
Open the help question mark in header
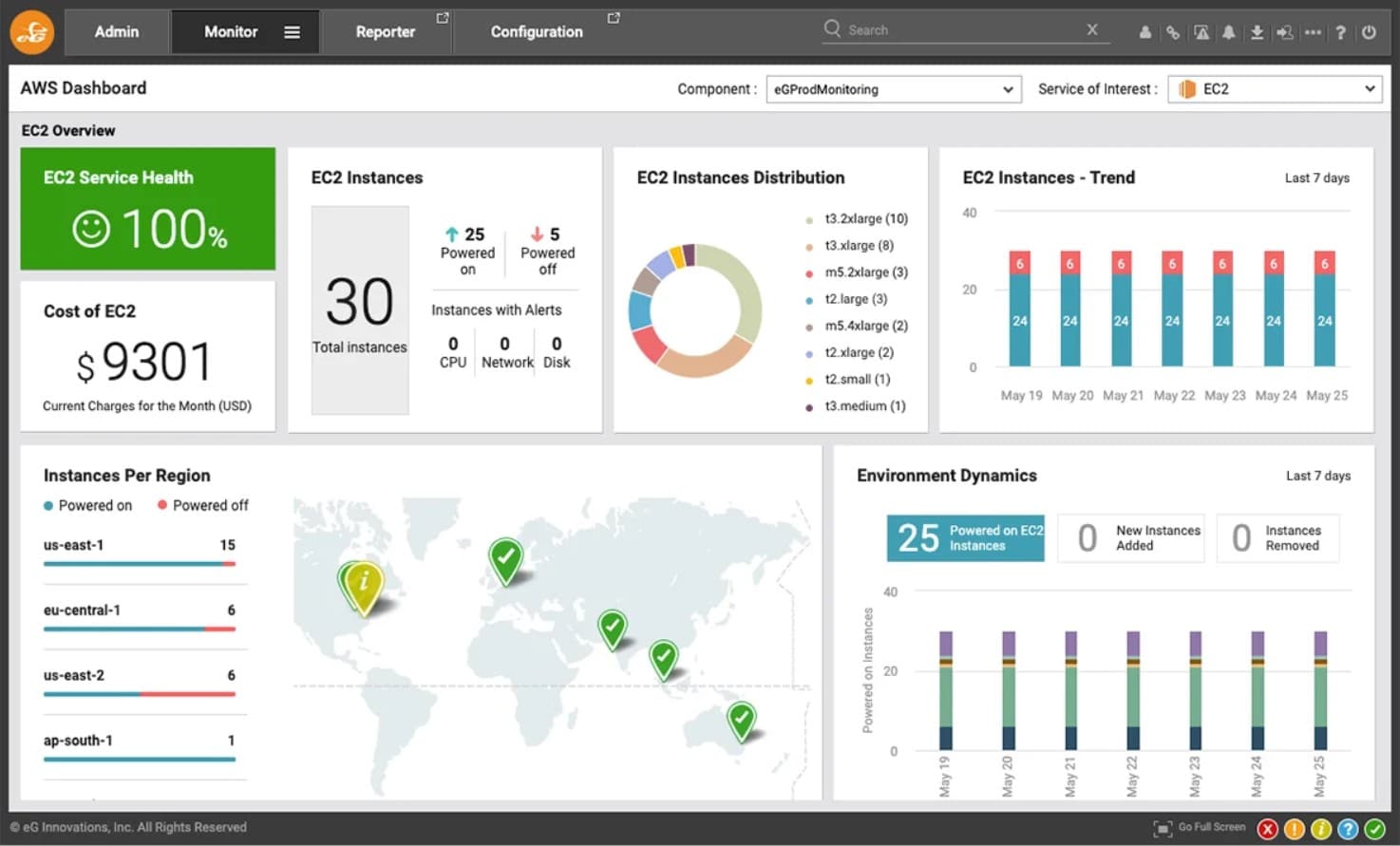coord(1340,32)
